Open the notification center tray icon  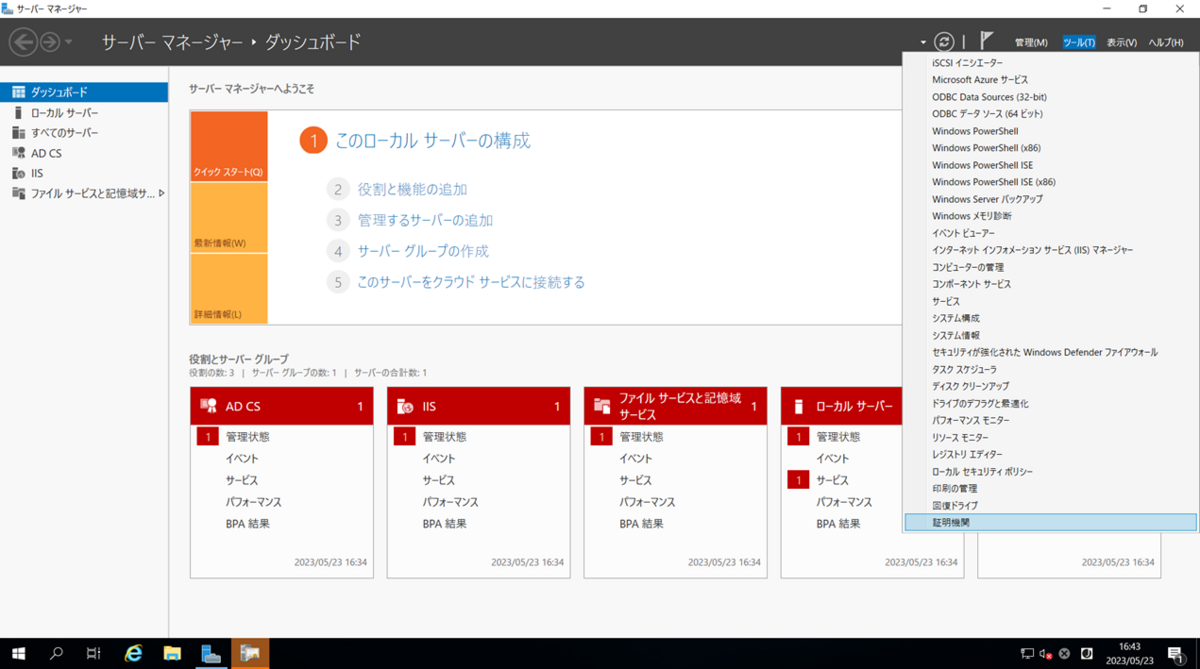pyautogui.click(x=1175, y=653)
